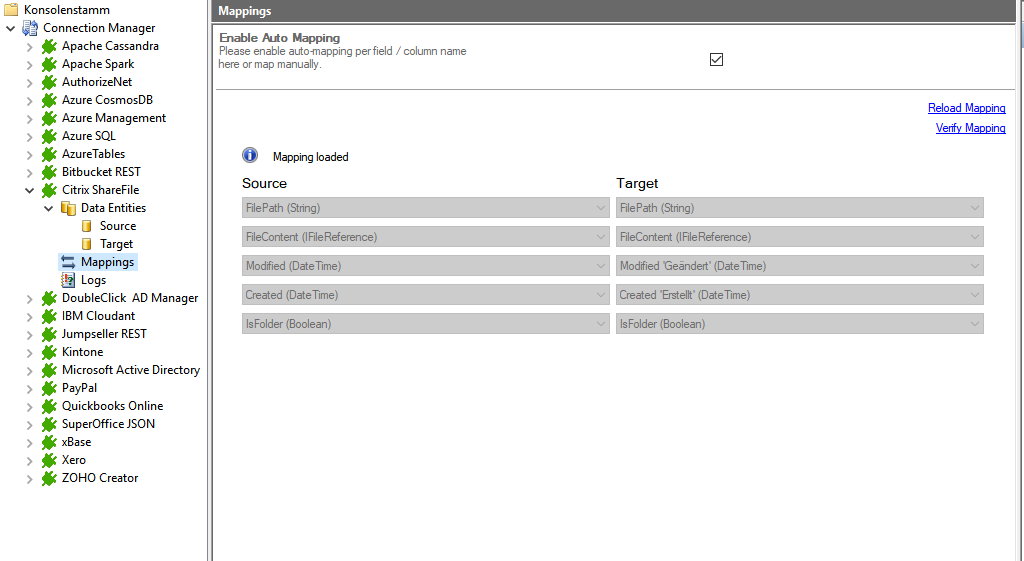Click the Logs icon in tree
This screenshot has width=1024, height=561.
pyautogui.click(x=68, y=280)
